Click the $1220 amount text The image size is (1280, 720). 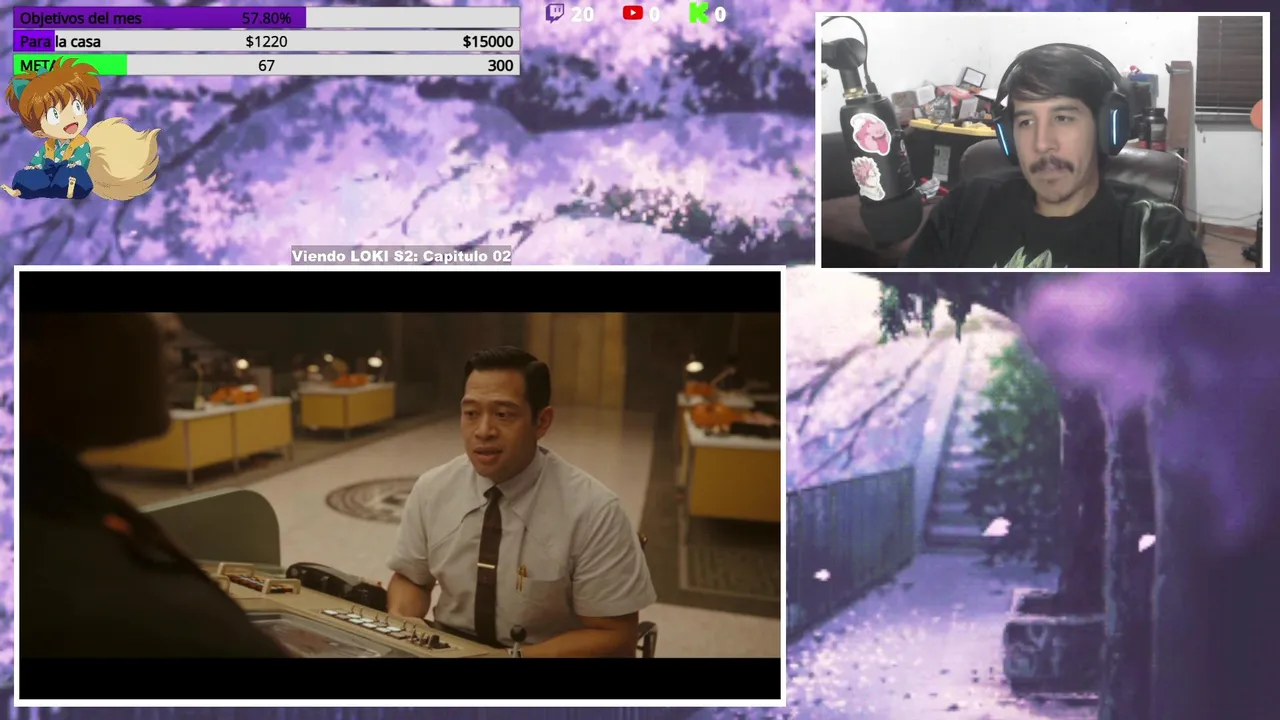coord(266,41)
